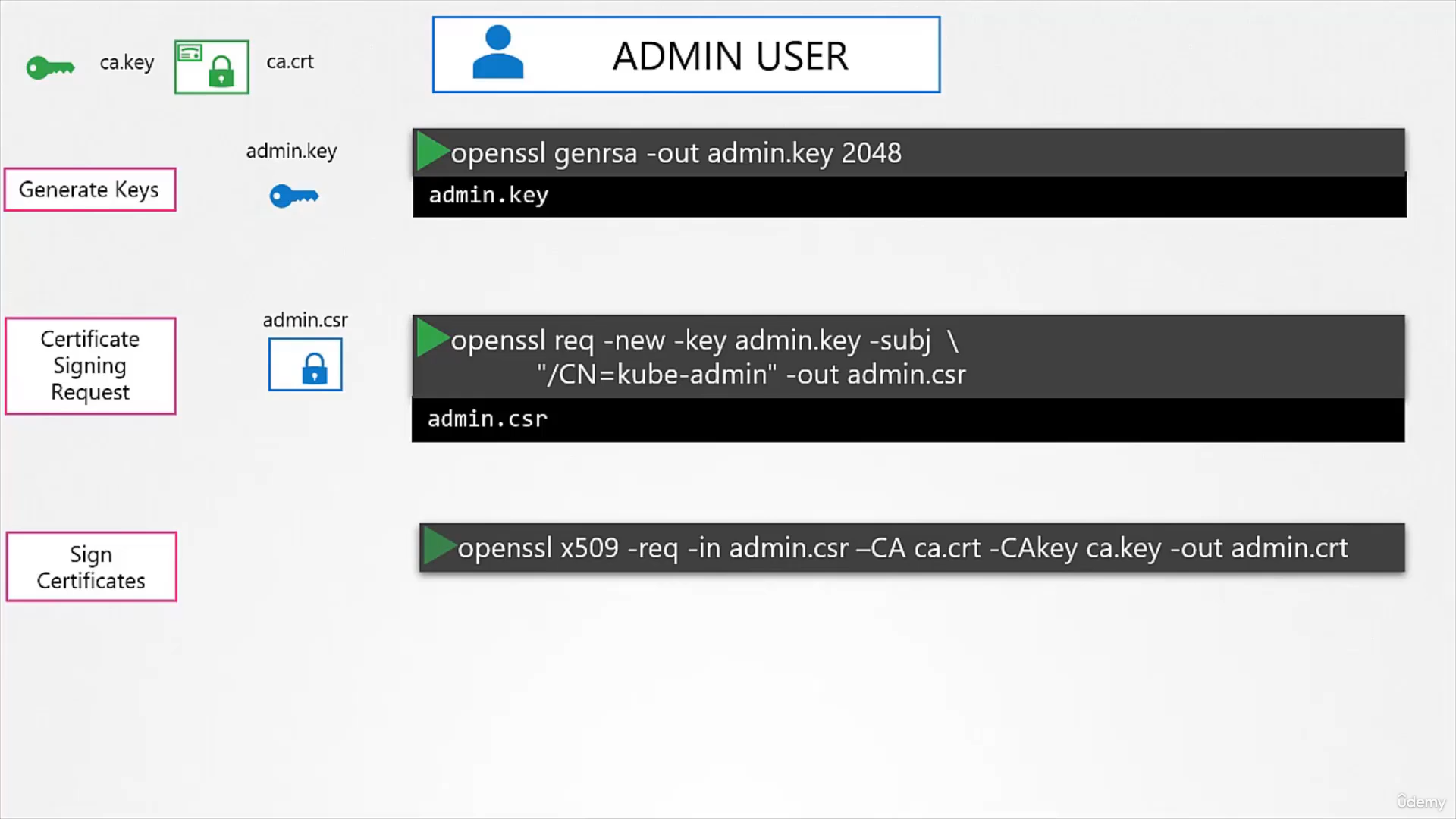
Task: Click the admin.key label above the blue key
Action: click(x=291, y=151)
